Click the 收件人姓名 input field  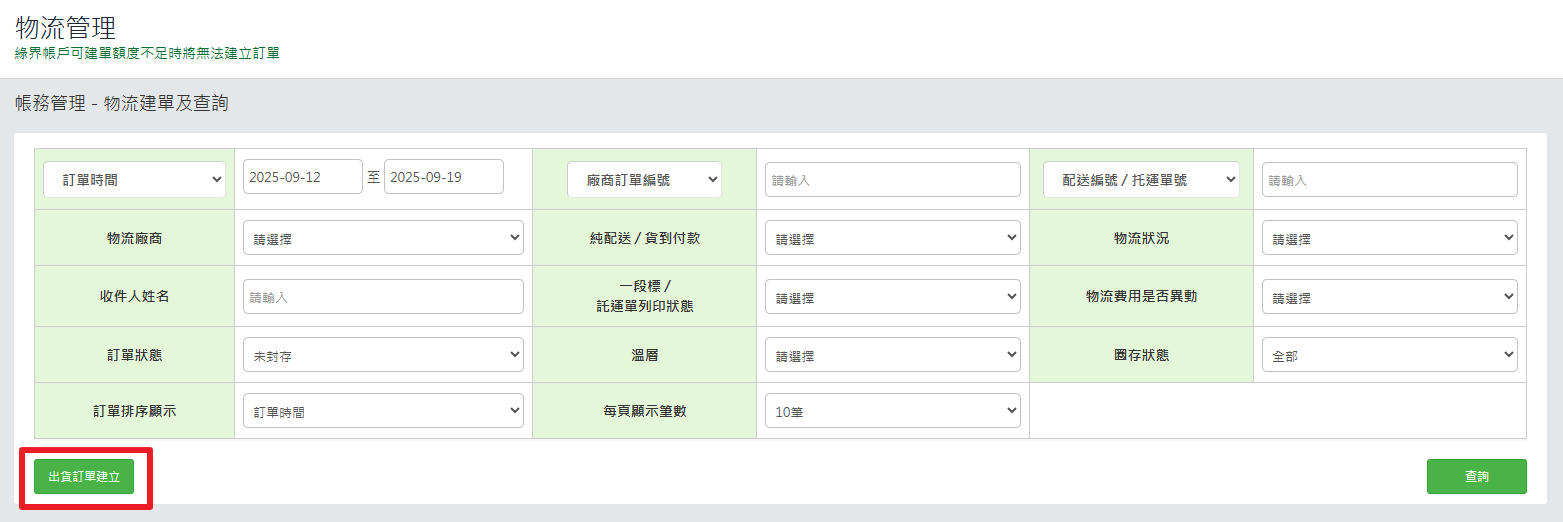383,297
